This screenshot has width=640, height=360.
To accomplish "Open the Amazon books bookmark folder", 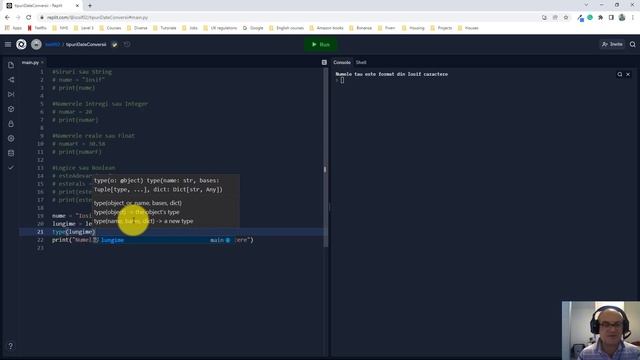I will 327,28.
